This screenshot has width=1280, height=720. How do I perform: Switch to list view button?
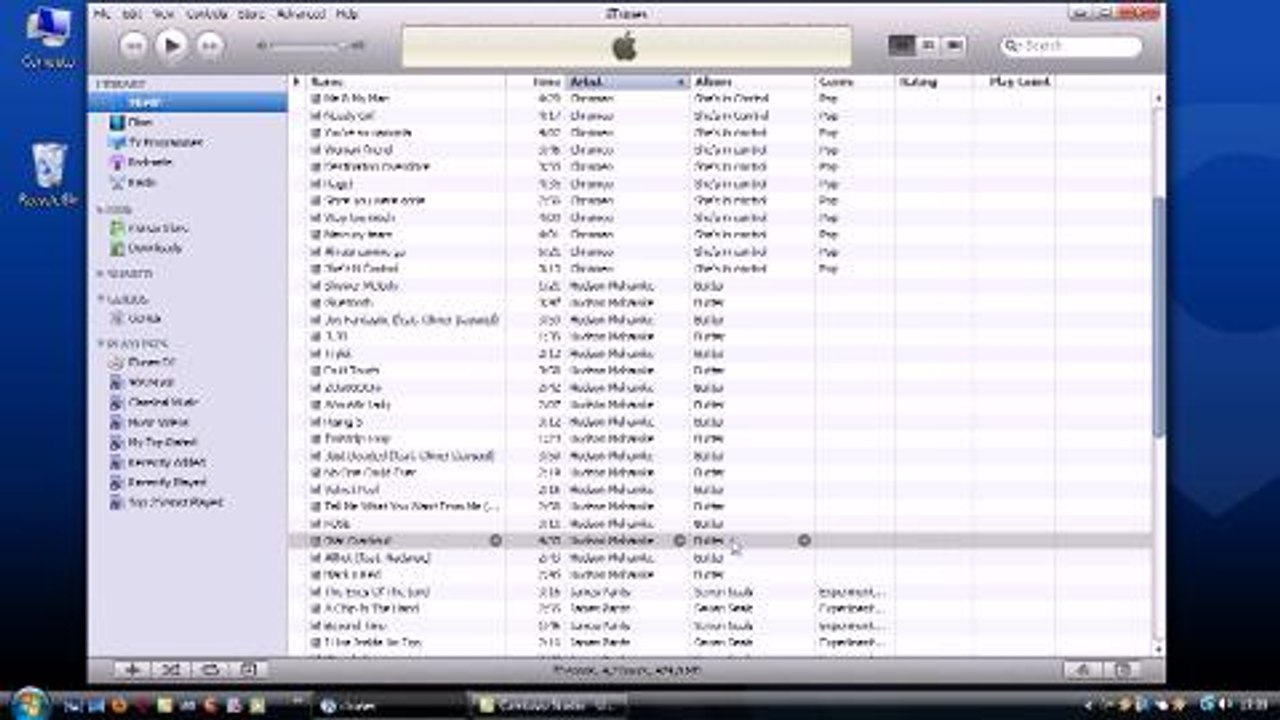901,45
